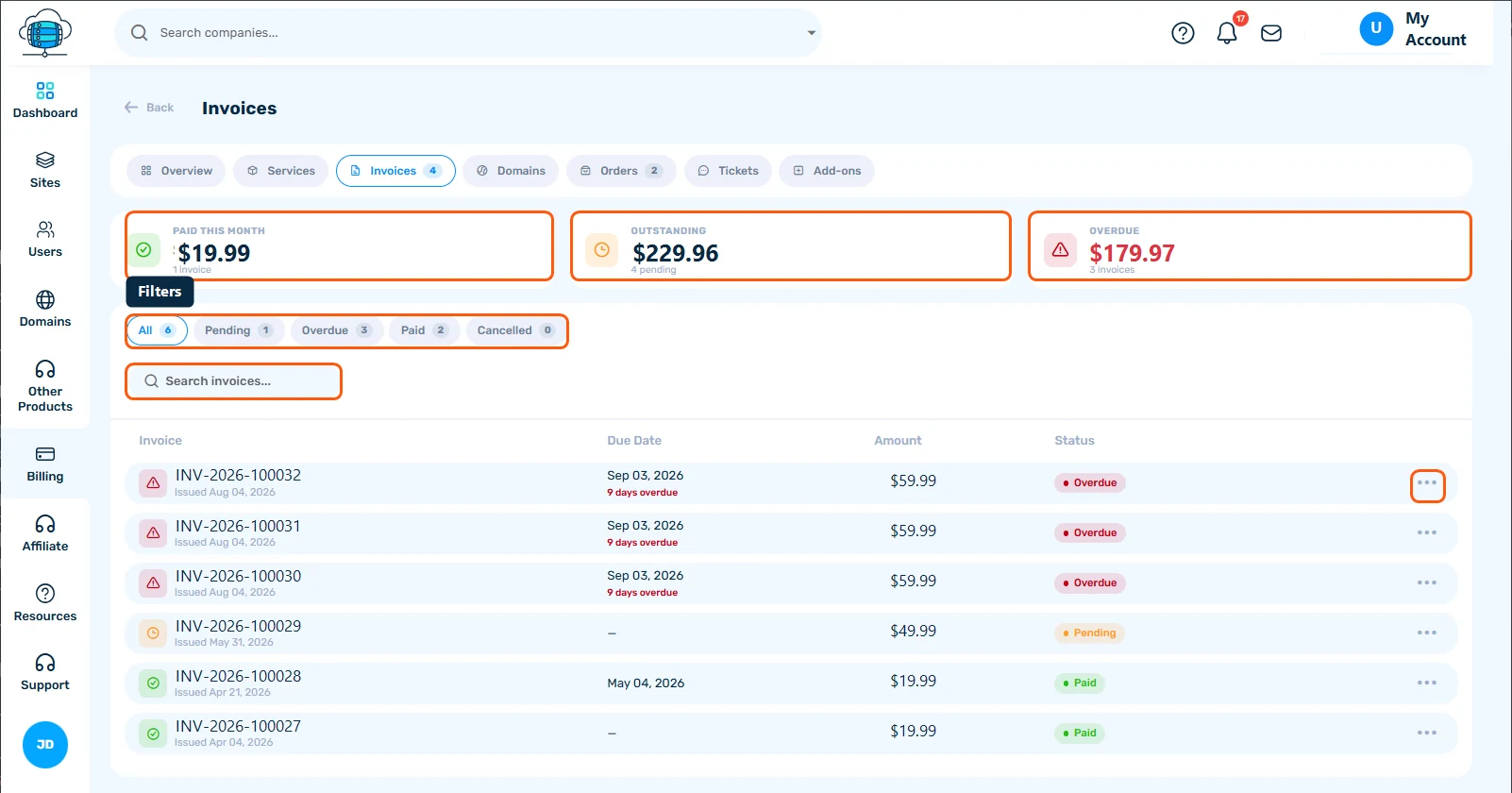The image size is (1512, 793).
Task: Switch to the Overview tab
Action: point(176,171)
